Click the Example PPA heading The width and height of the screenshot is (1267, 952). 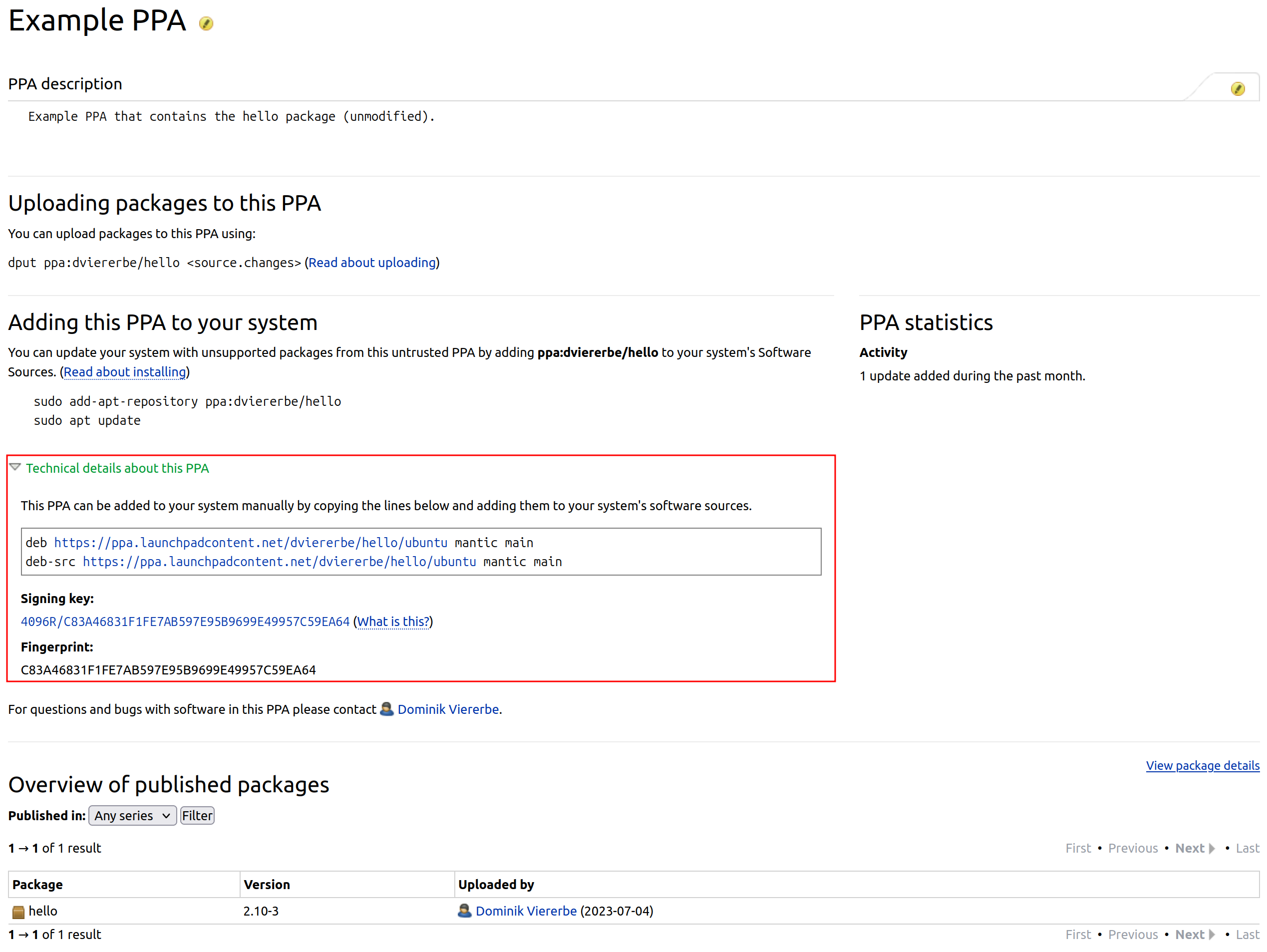coord(97,20)
